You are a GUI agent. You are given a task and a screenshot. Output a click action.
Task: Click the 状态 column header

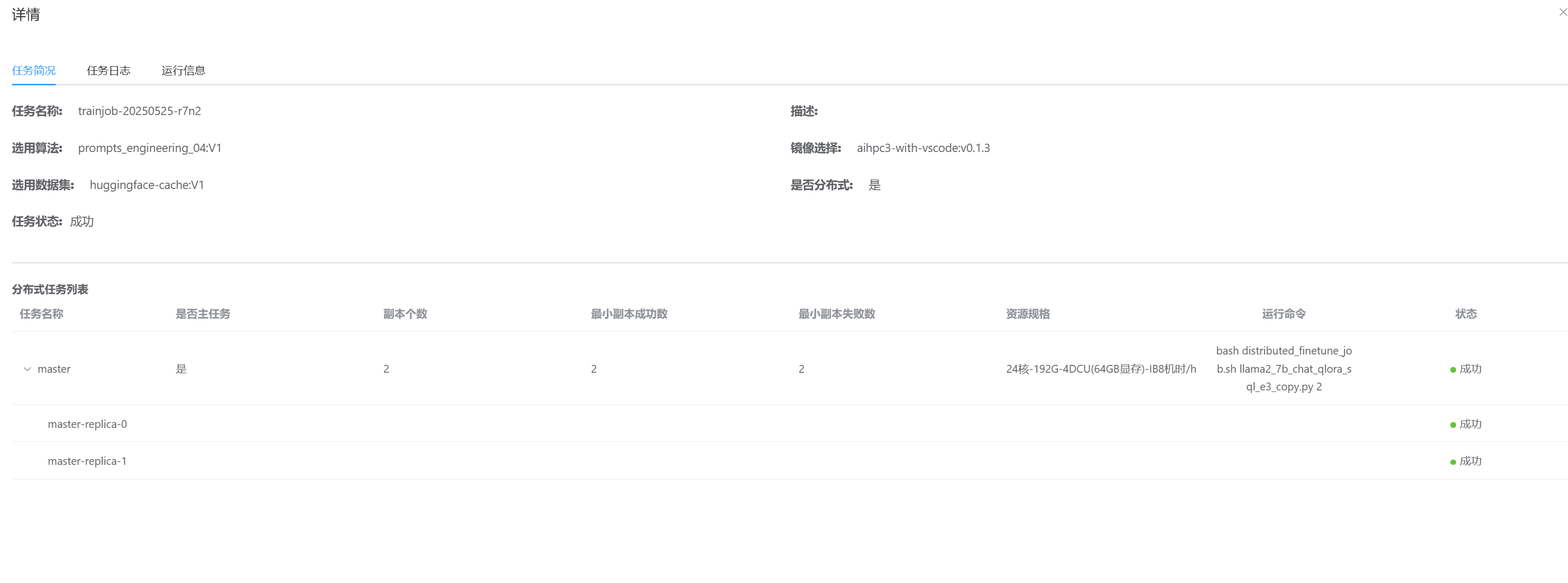[x=1465, y=314]
